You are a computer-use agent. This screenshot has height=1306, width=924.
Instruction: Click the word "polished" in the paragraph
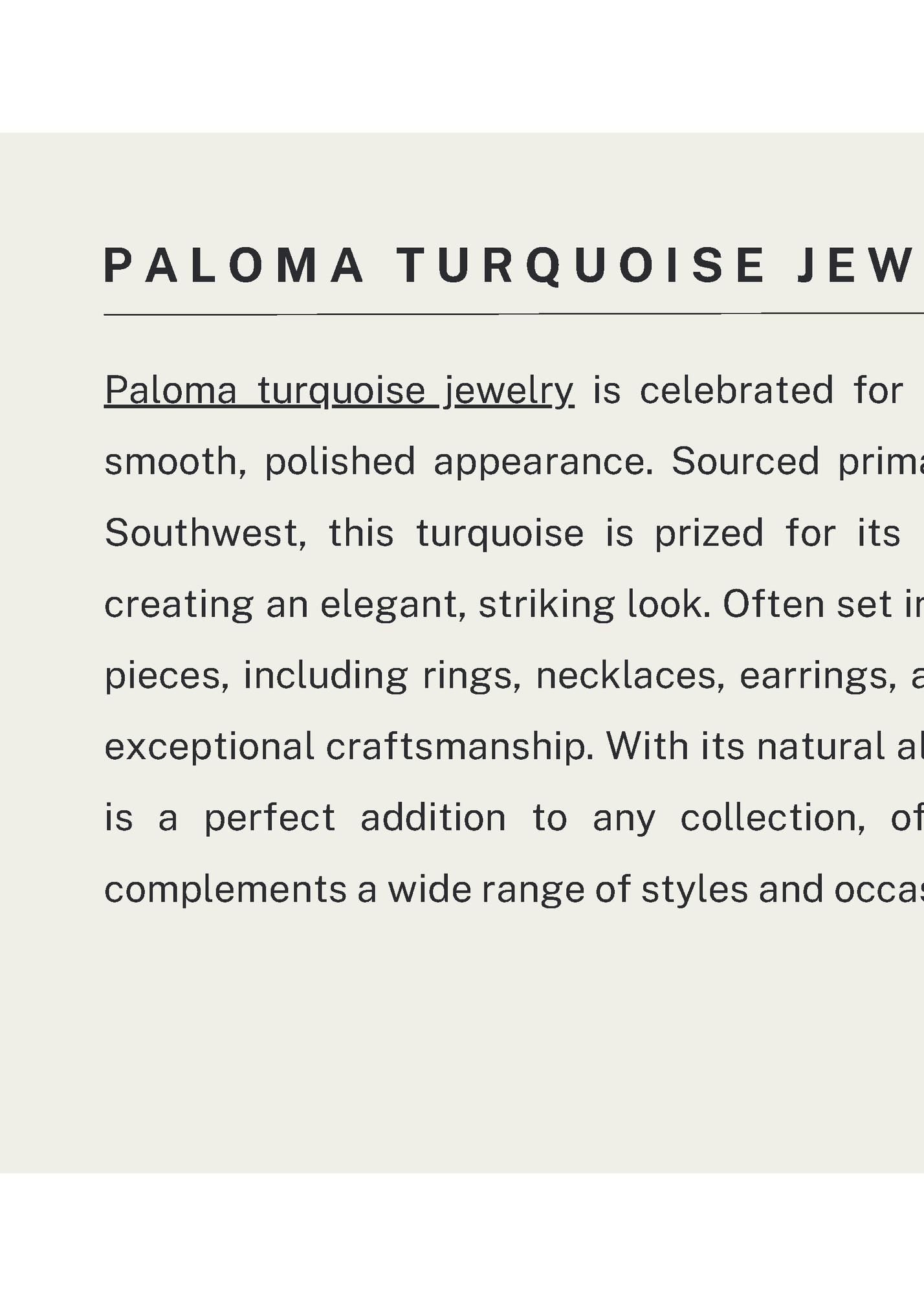340,462
